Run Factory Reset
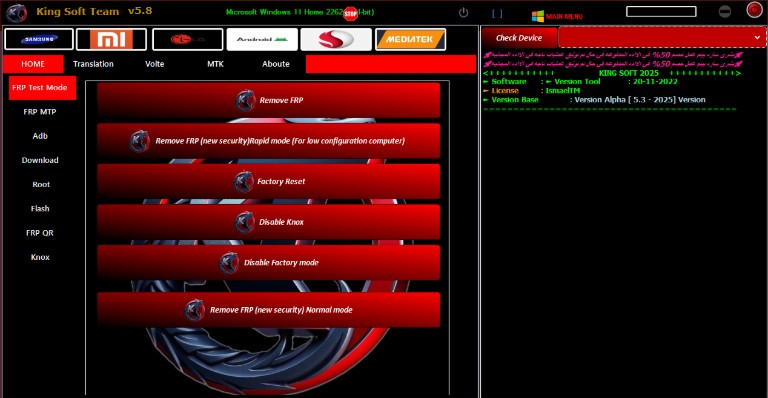Viewport: 768px width, 398px height. point(268,182)
